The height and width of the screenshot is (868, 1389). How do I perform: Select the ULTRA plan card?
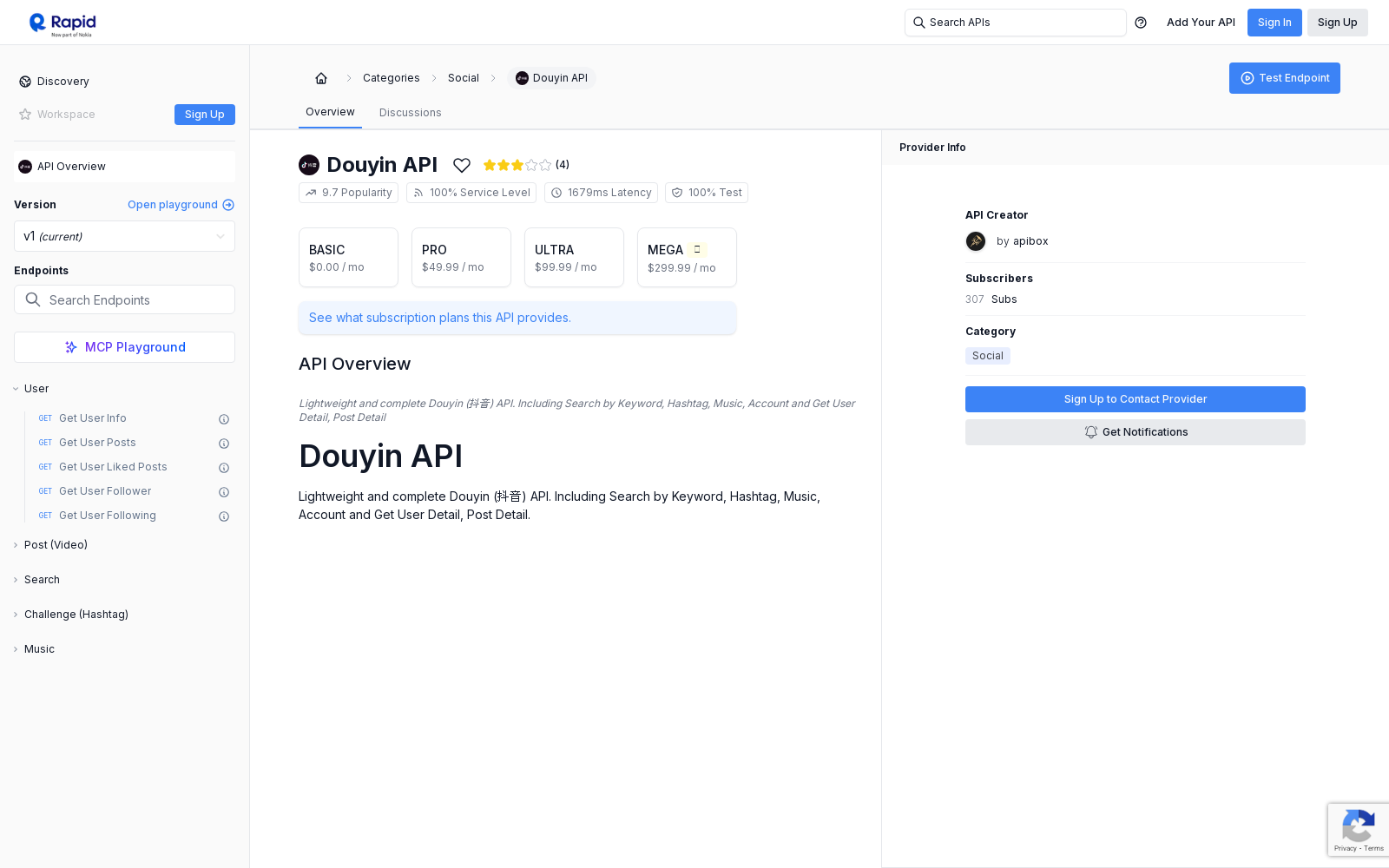(574, 257)
